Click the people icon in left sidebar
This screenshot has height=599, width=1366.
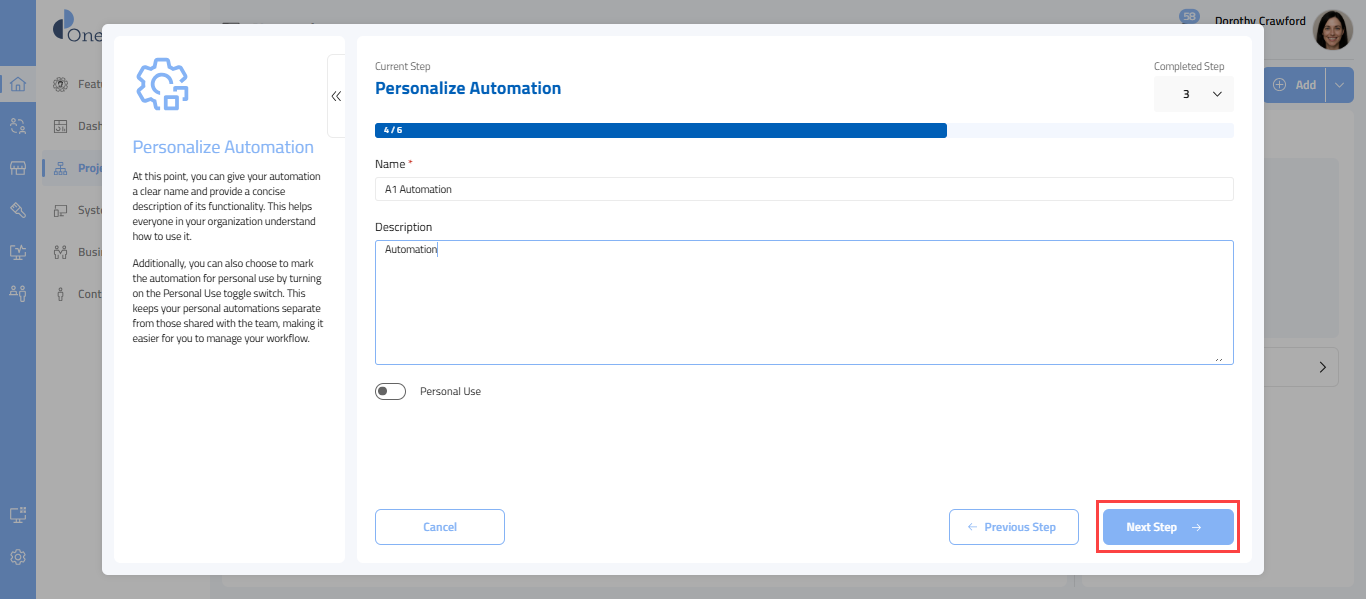pos(18,293)
